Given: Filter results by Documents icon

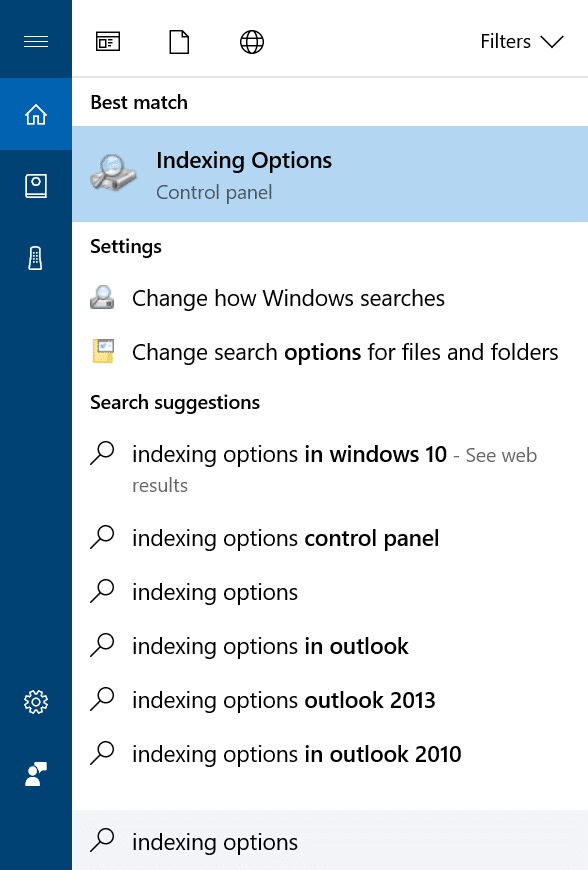Looking at the screenshot, I should [x=179, y=42].
